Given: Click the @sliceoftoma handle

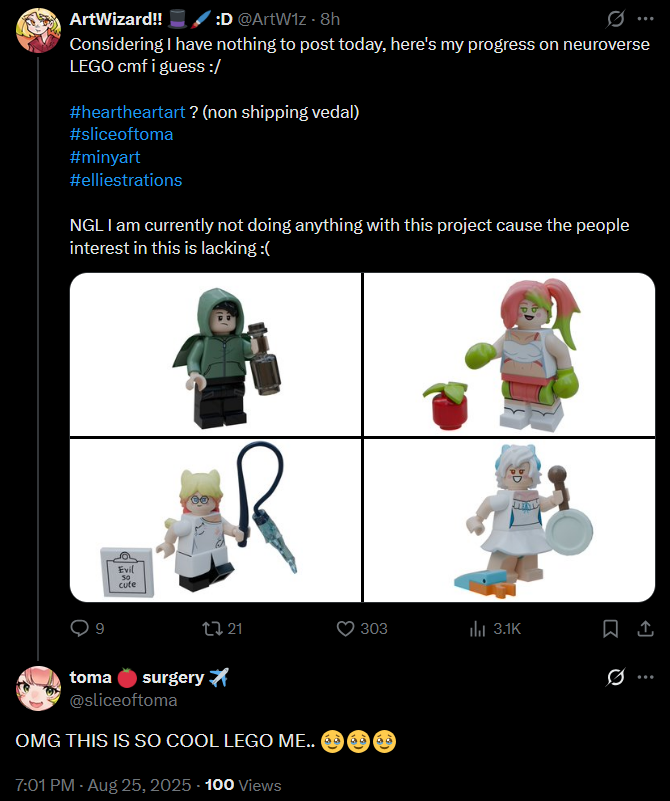Looking at the screenshot, I should (x=123, y=700).
